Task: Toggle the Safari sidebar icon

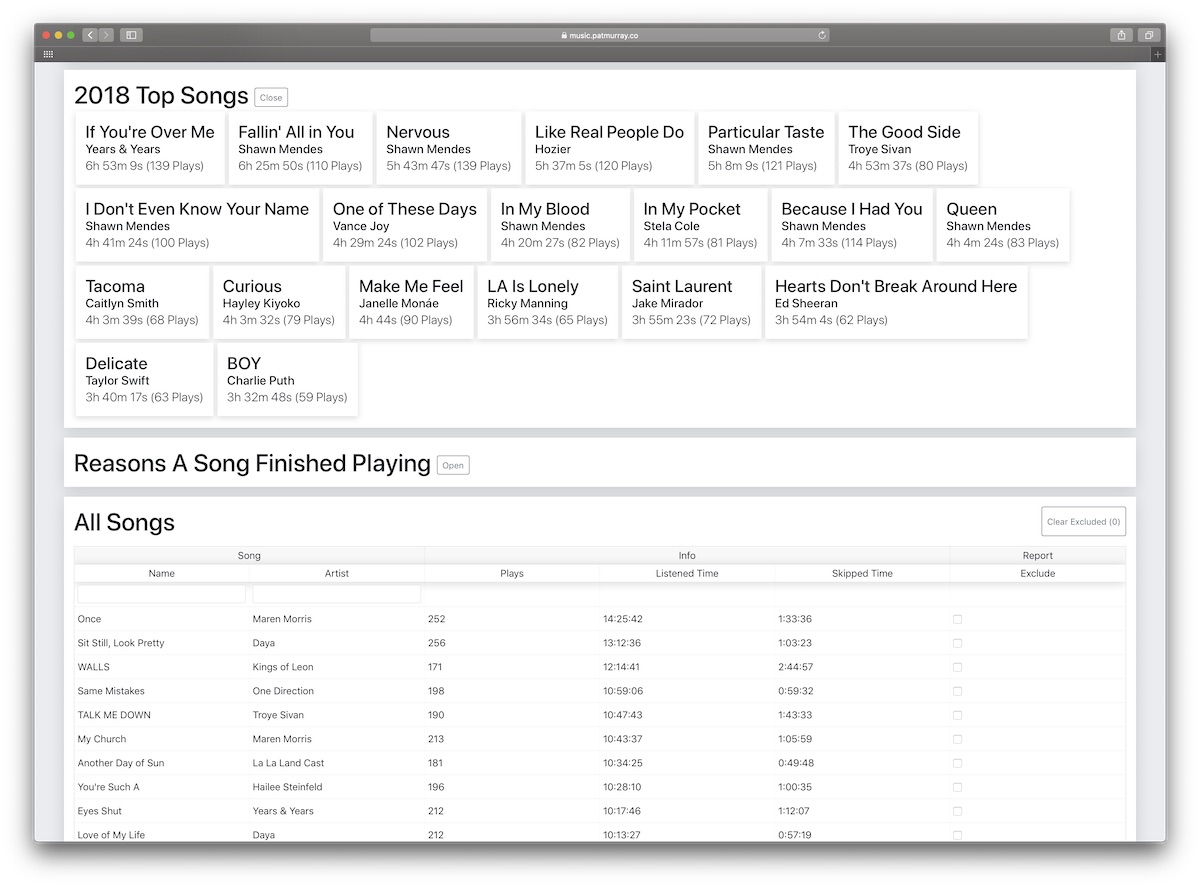Action: tap(131, 35)
